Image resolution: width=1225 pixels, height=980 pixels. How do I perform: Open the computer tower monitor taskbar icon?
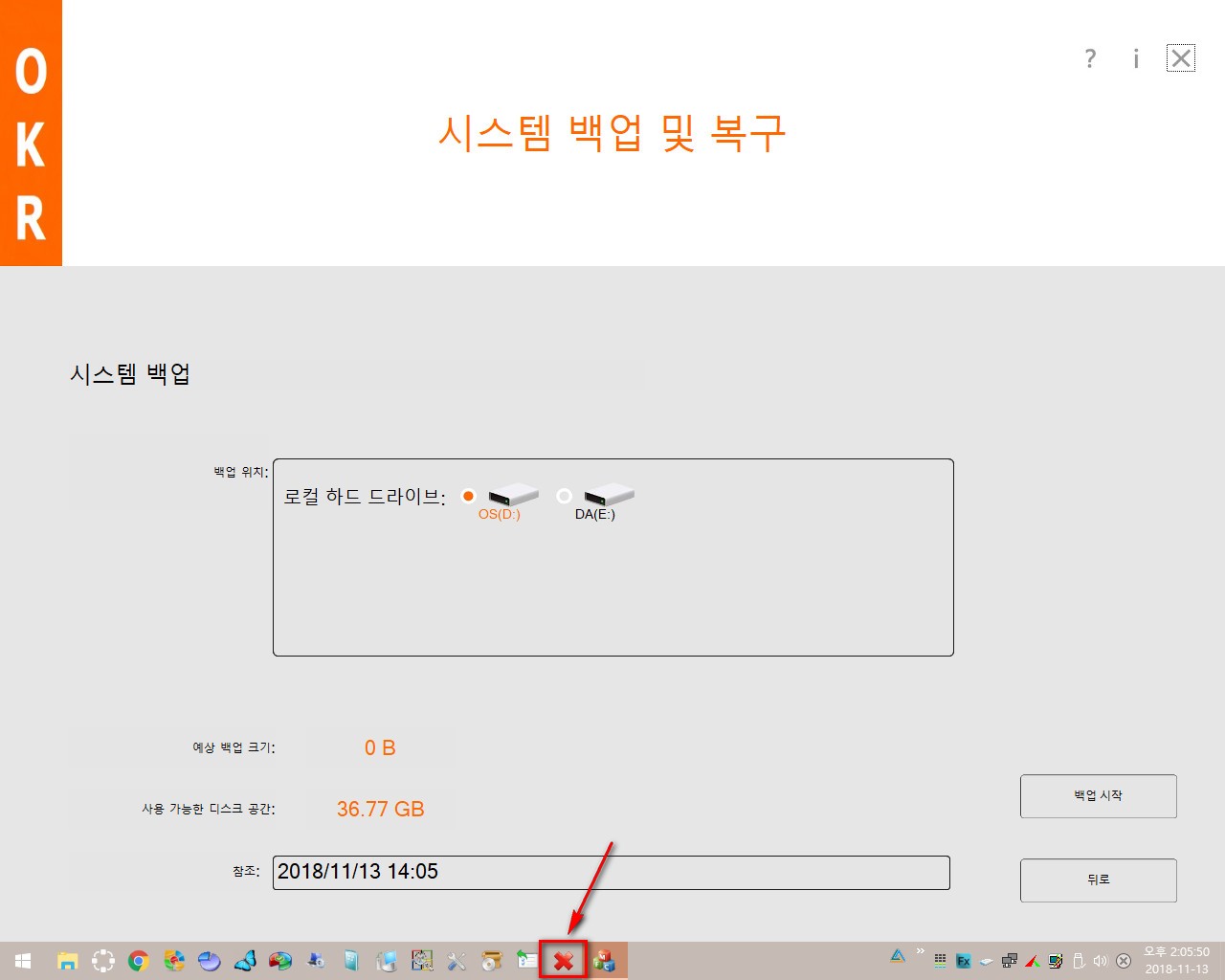pos(387,961)
